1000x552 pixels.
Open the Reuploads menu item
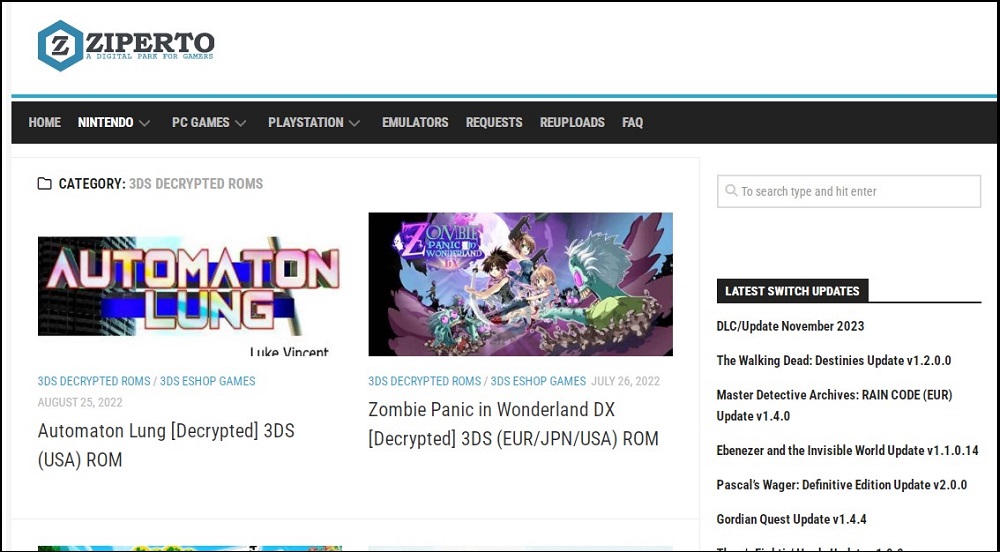click(572, 122)
